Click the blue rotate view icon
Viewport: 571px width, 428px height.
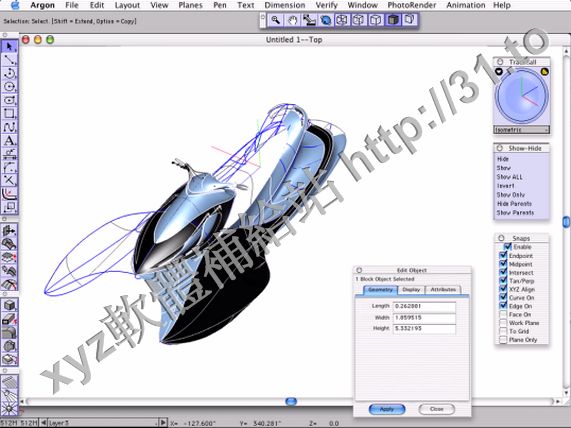[326, 20]
